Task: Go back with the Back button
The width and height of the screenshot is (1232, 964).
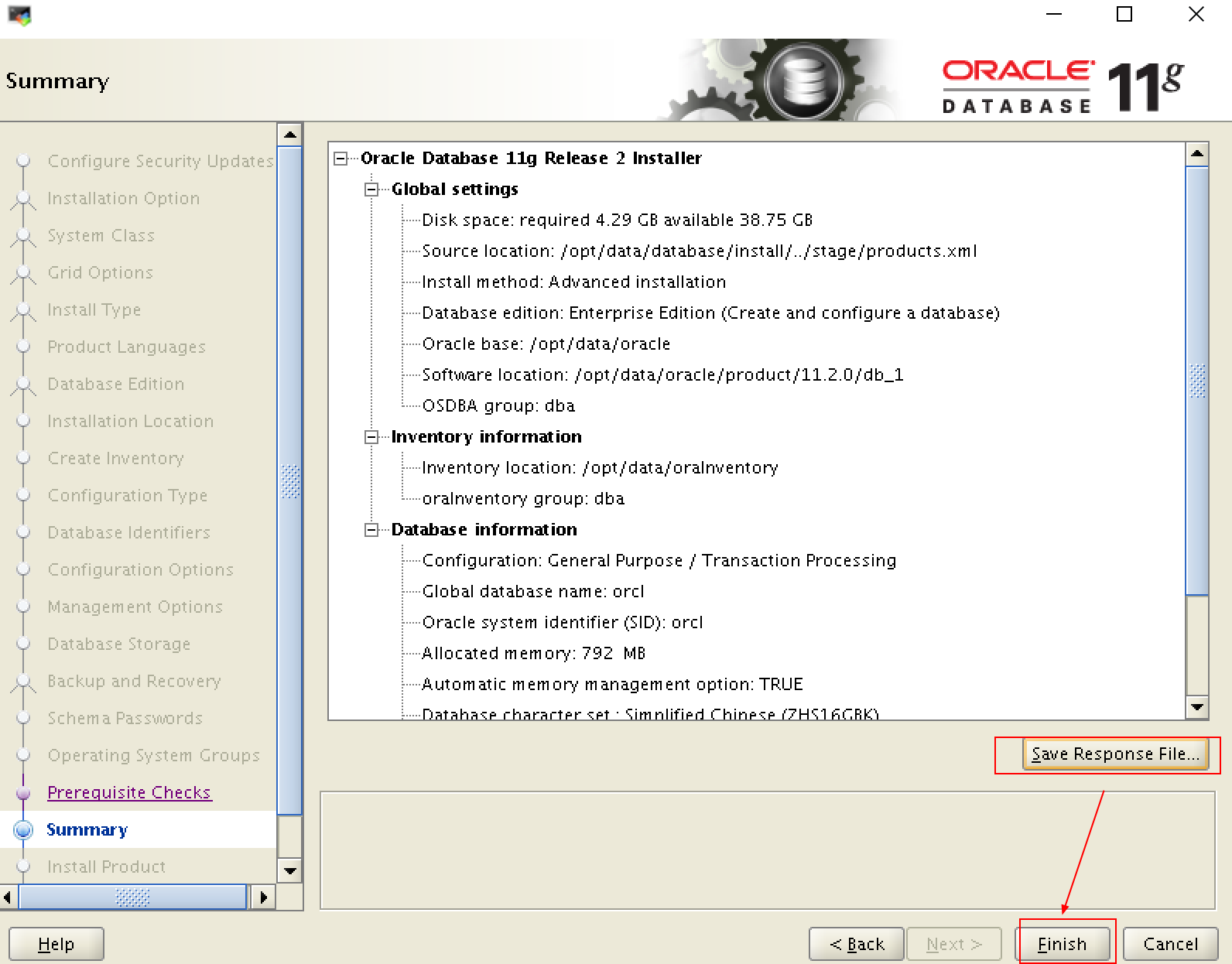Action: [x=856, y=944]
